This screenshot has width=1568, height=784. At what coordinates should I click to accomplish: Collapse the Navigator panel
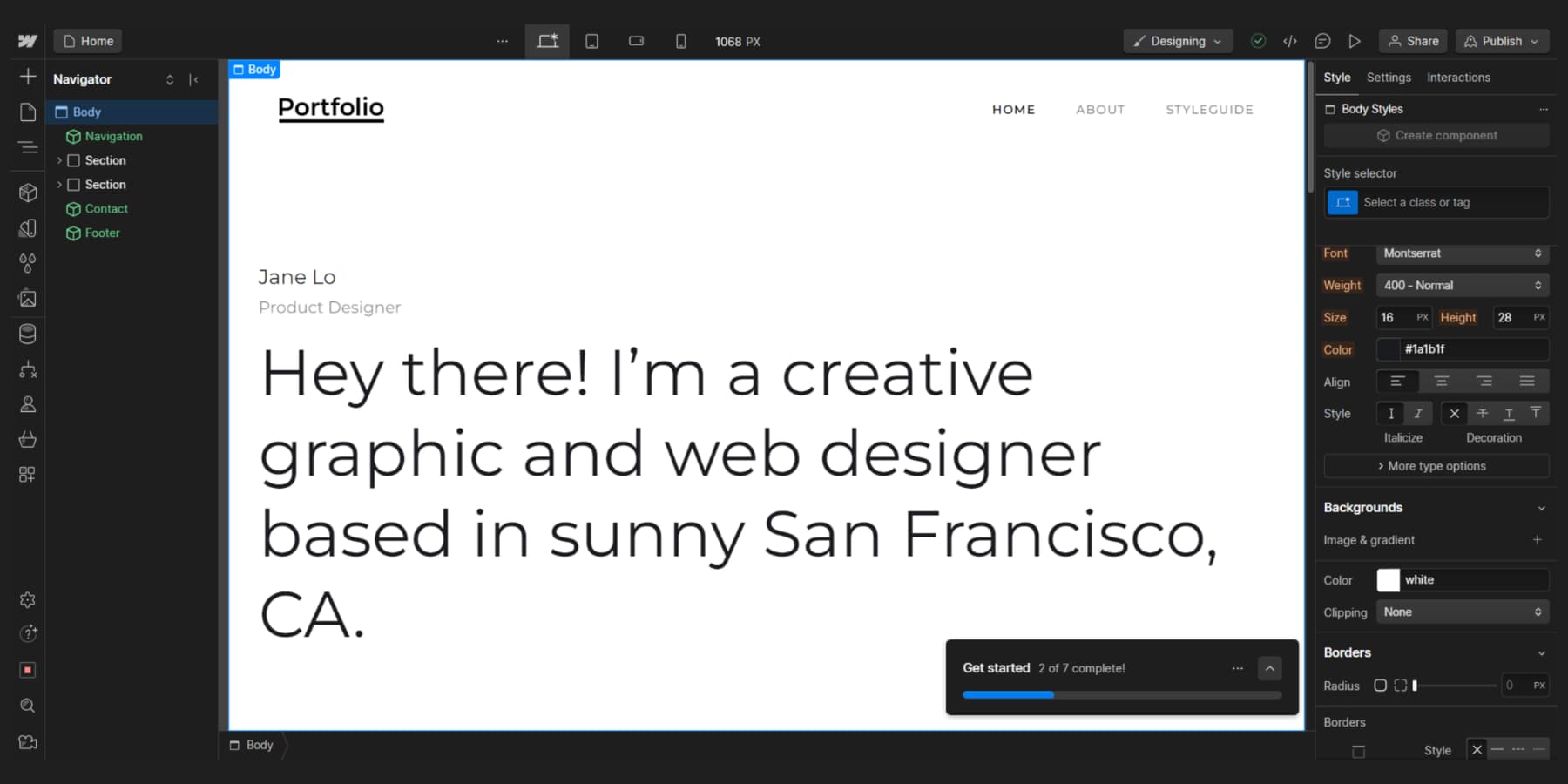point(195,79)
